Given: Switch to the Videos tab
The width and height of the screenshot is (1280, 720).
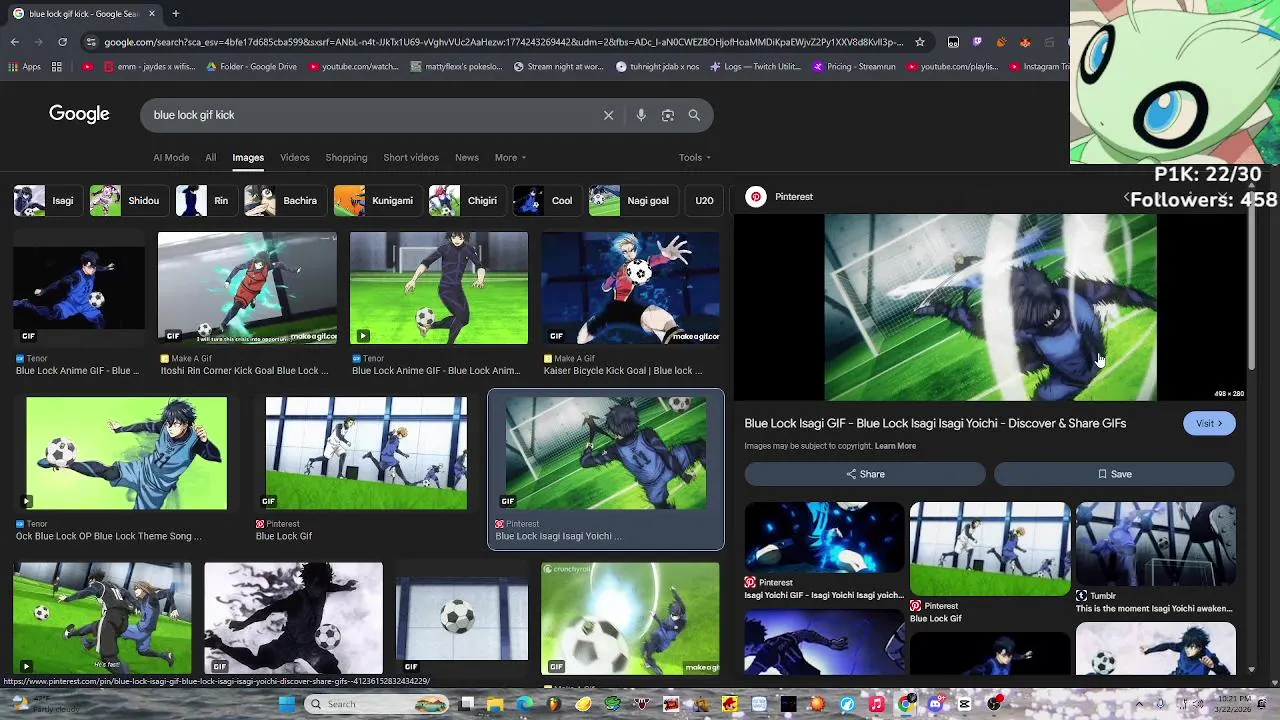Looking at the screenshot, I should point(294,157).
